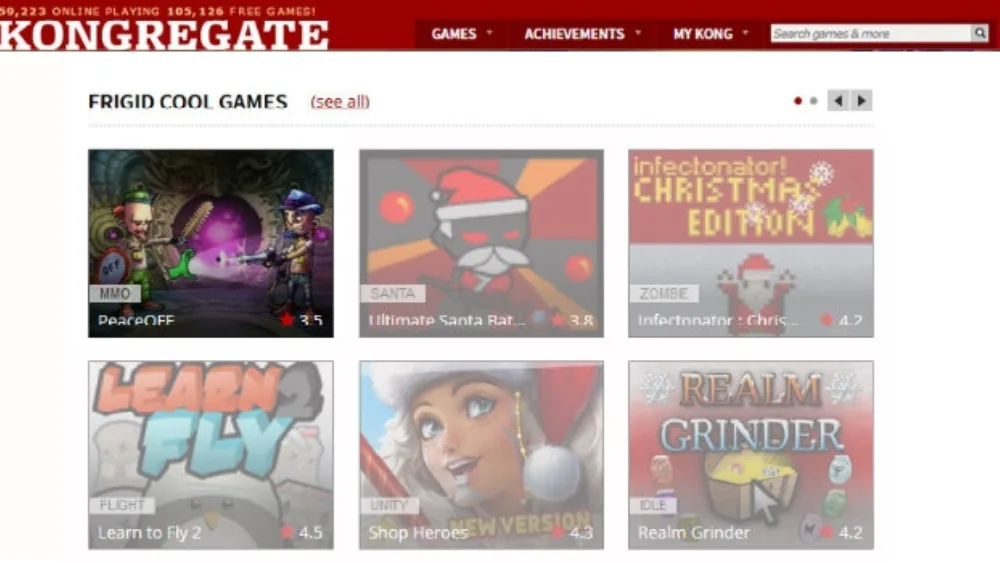The height and width of the screenshot is (563, 1000).
Task: Open the Achievements menu
Action: [574, 34]
